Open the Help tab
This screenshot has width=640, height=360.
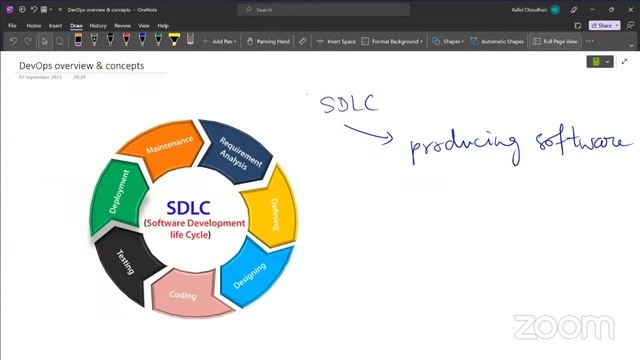(163, 26)
